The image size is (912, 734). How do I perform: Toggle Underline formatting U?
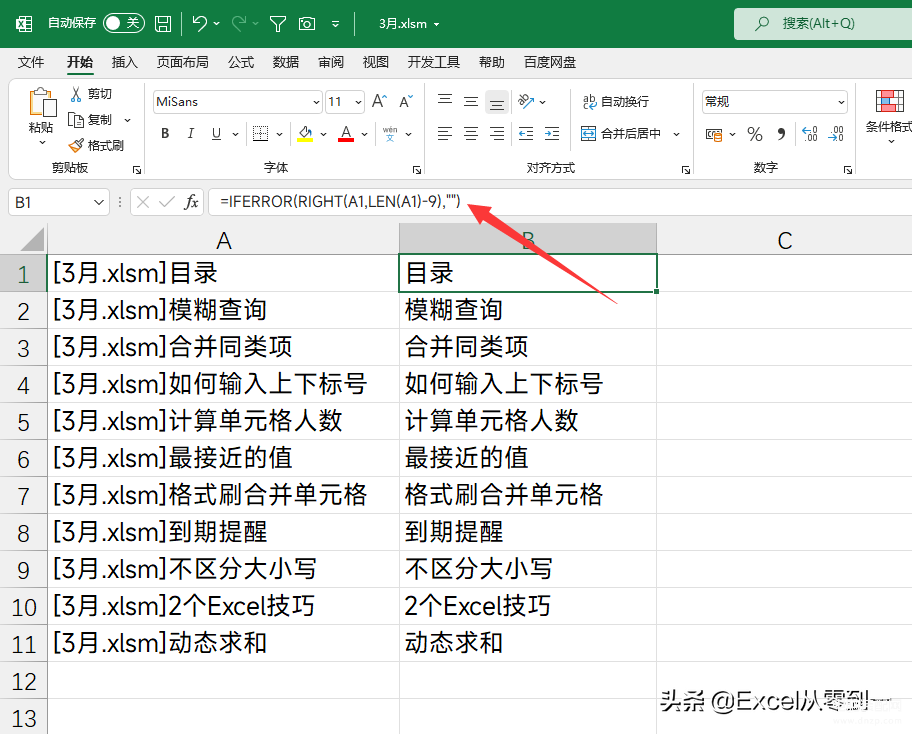coord(216,134)
